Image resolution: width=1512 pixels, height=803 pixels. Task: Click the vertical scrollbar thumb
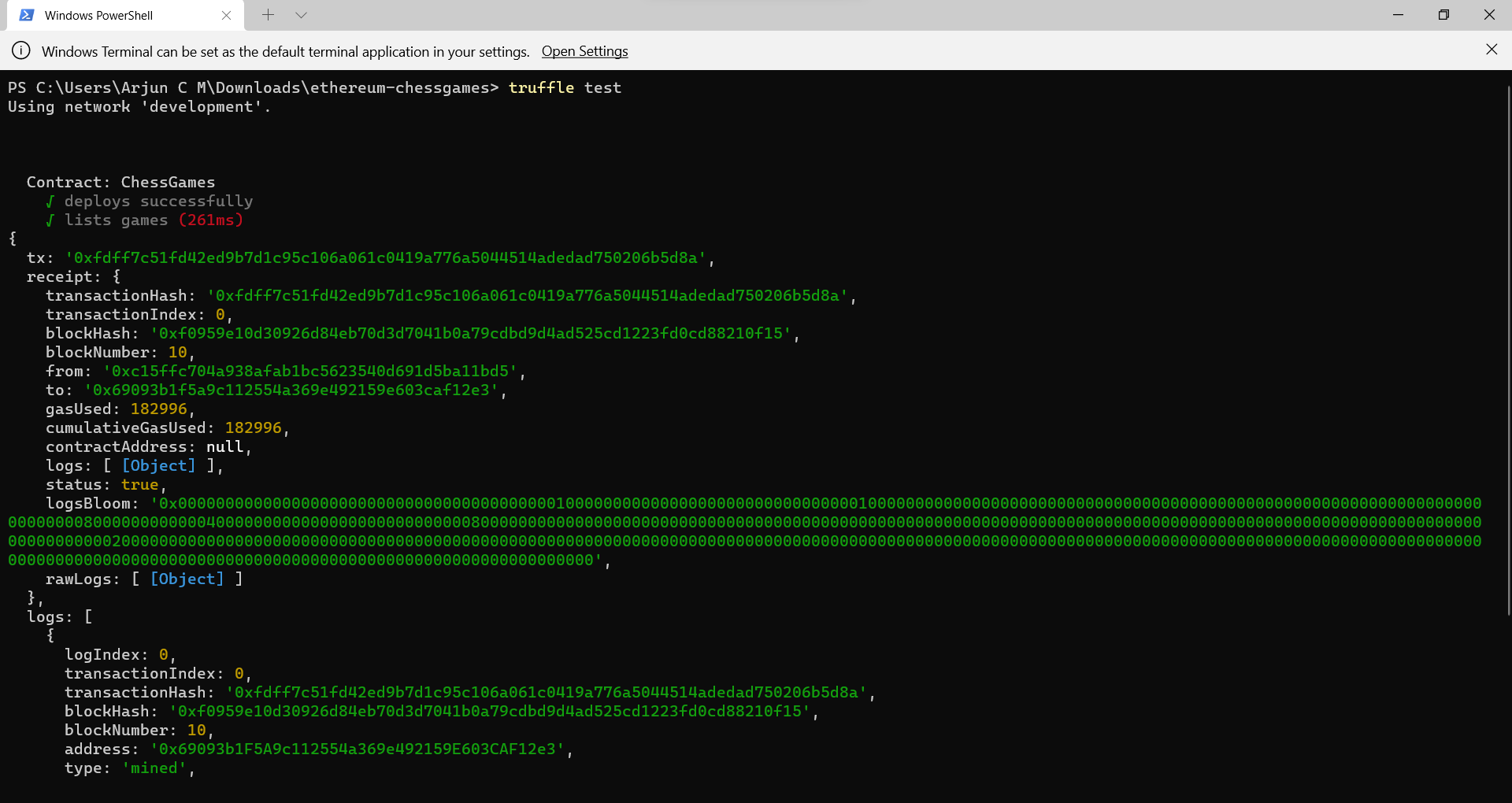[1508, 350]
